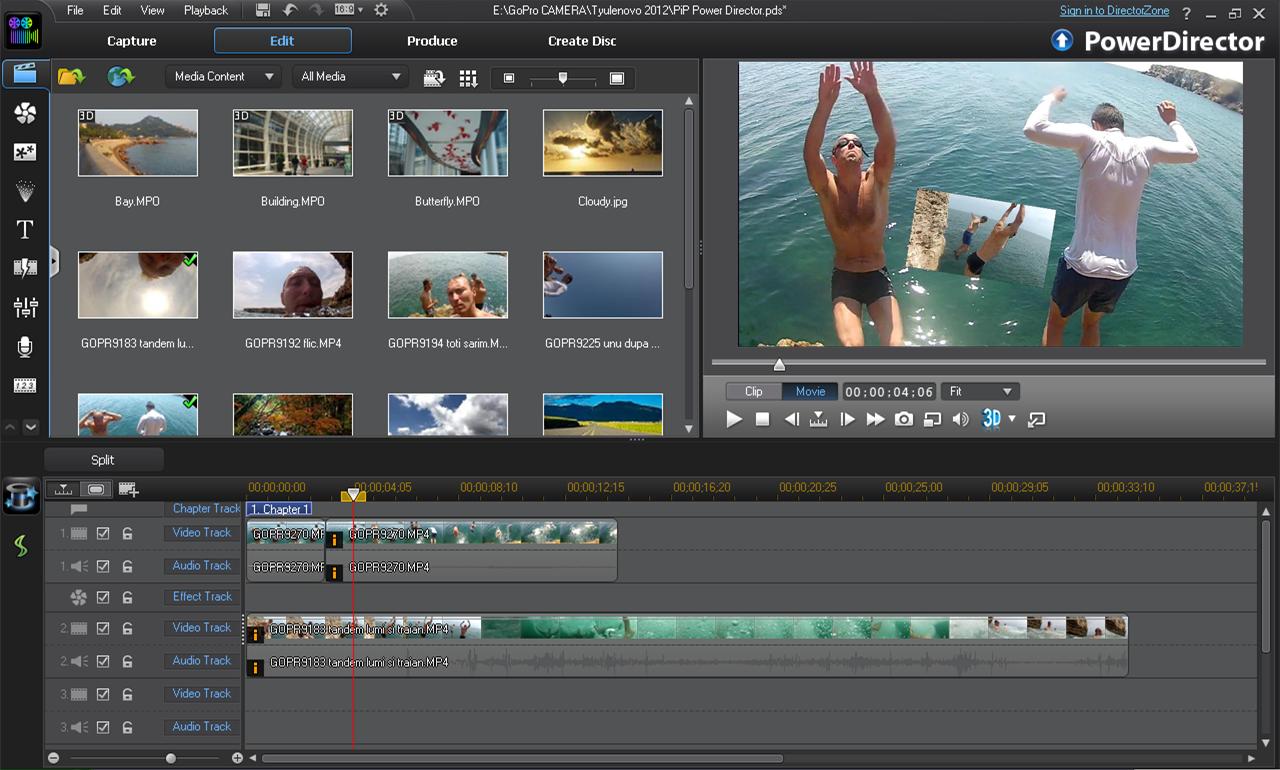Open the File menu
This screenshot has width=1280, height=770.
point(75,11)
